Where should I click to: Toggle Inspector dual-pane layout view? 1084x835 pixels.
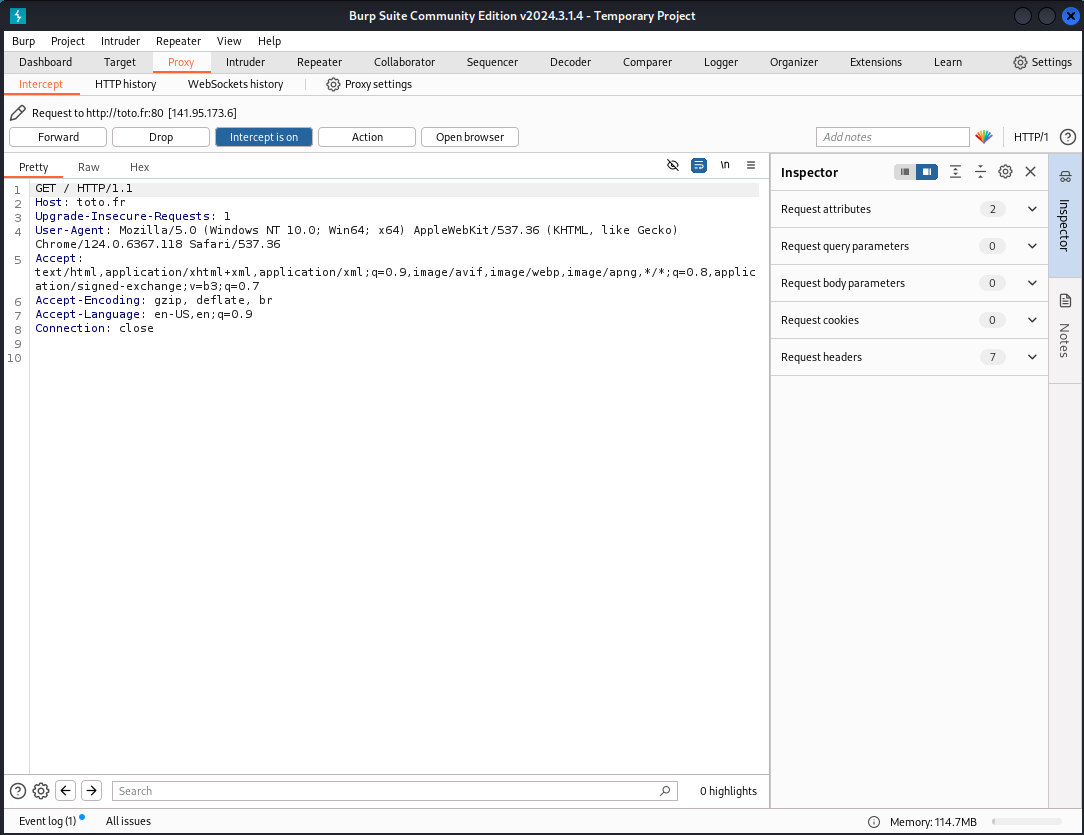pyautogui.click(x=927, y=171)
